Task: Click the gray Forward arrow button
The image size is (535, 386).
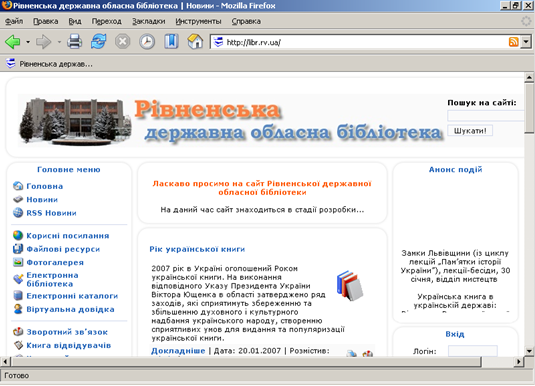Action: click(x=43, y=42)
